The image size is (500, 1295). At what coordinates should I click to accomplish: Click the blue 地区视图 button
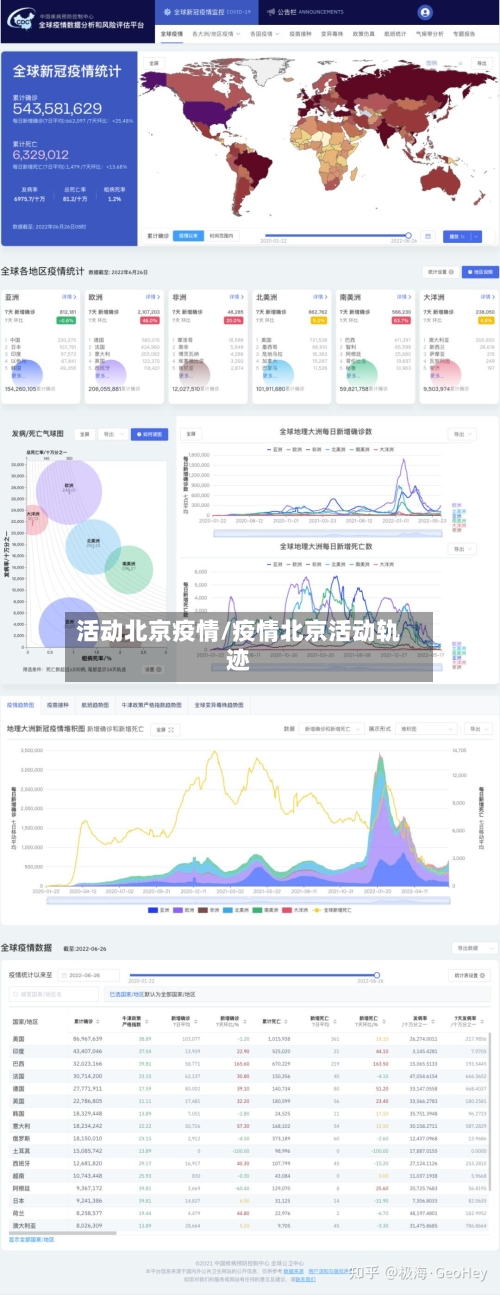[479, 271]
